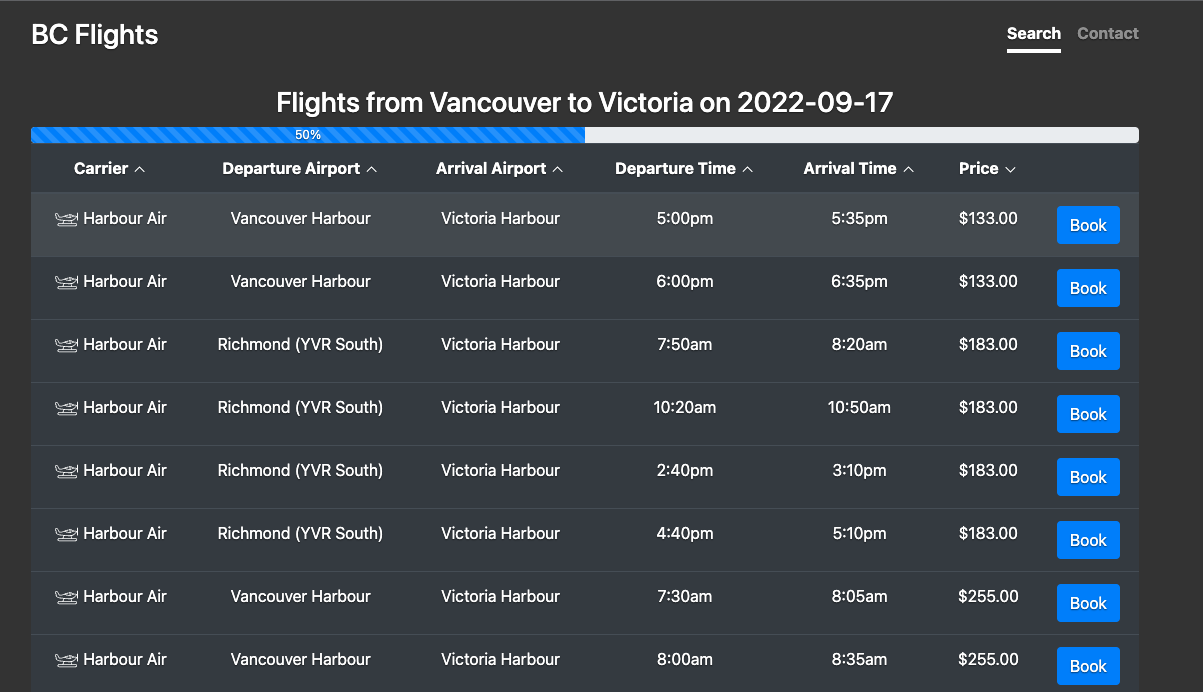Book the 8:00am Vancouver Harbour flight
Image resolution: width=1203 pixels, height=692 pixels.
tap(1088, 665)
